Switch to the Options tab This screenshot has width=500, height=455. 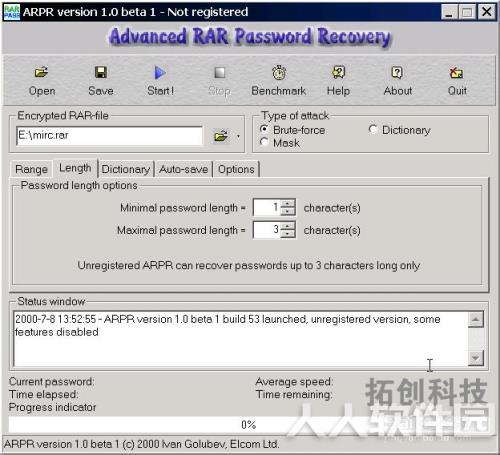236,169
